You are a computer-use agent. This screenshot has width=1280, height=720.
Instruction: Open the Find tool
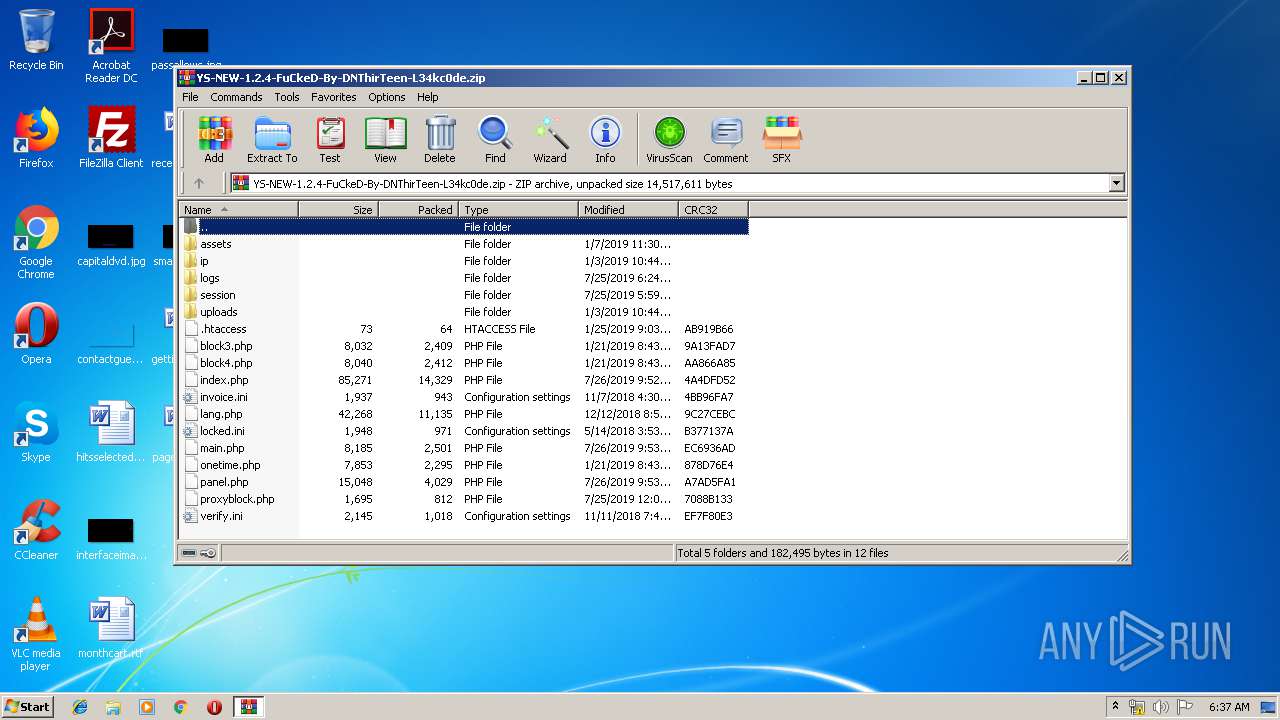click(x=495, y=139)
